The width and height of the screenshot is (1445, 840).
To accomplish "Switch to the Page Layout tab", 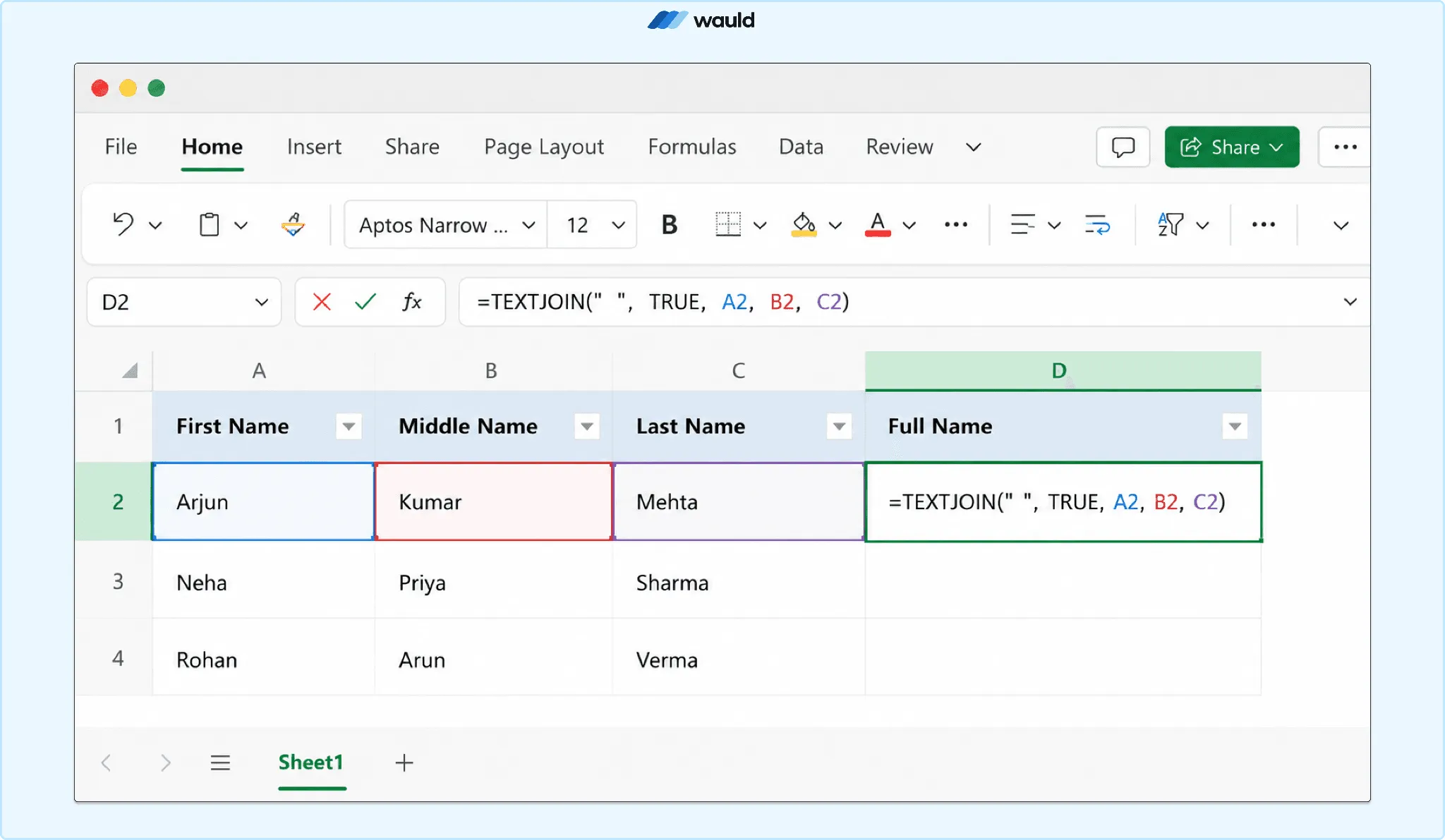I will tap(544, 147).
